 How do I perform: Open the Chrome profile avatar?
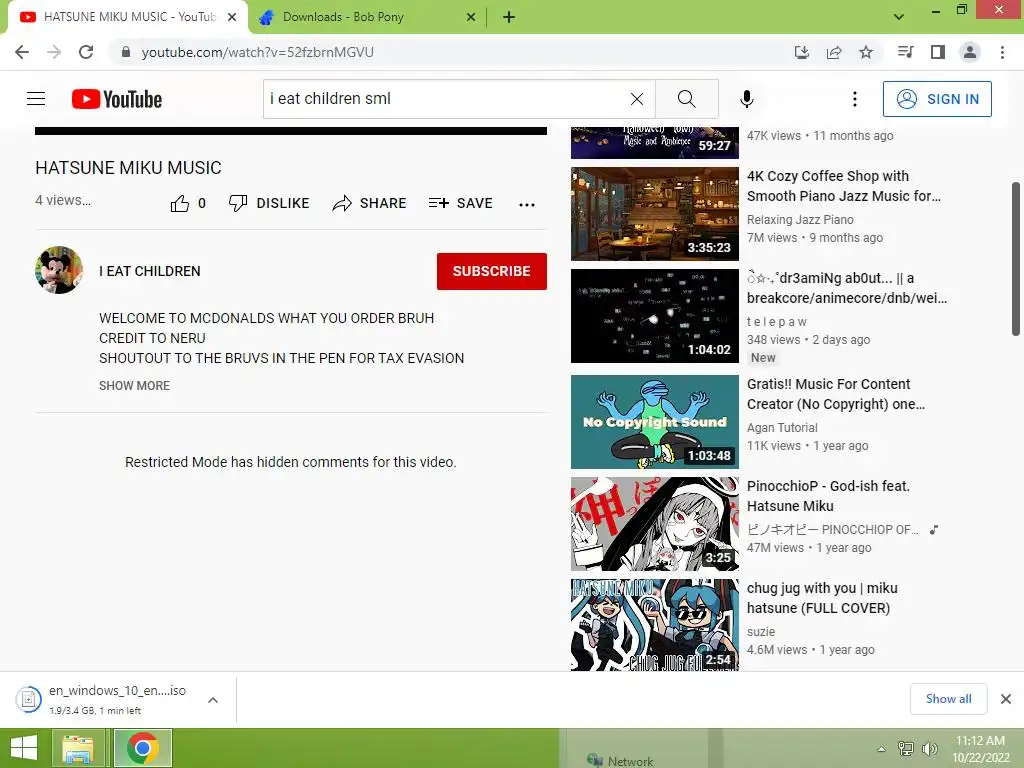tap(970, 52)
